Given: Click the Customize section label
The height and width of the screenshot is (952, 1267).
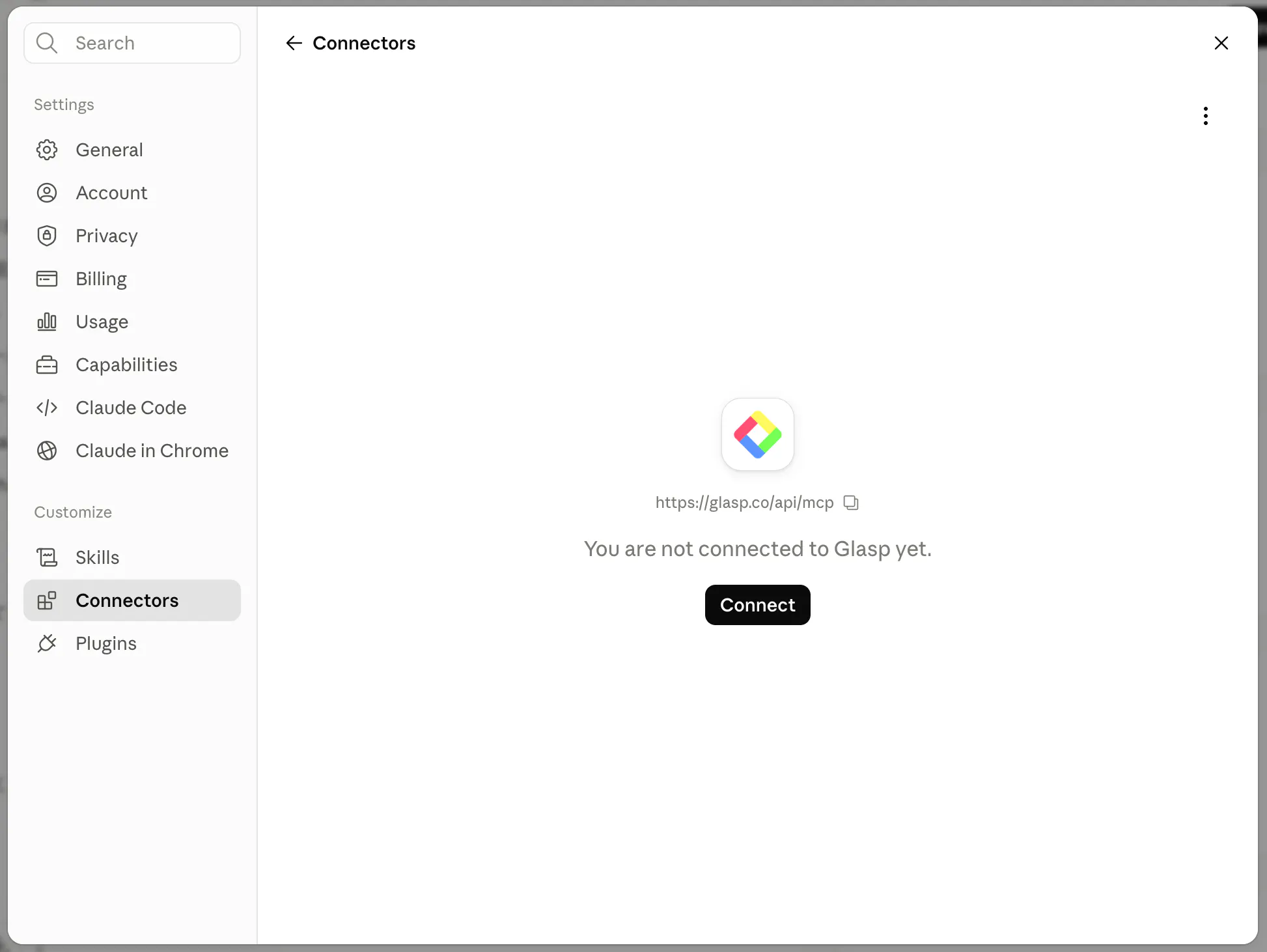Looking at the screenshot, I should (x=73, y=512).
